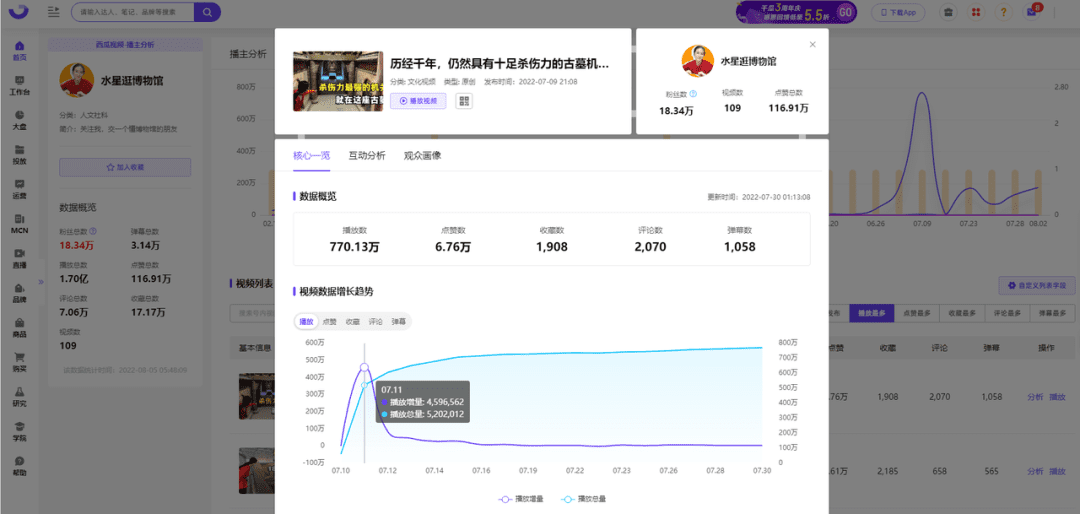Viewport: 1080px width, 514px height.
Task: Go to 首页 in the left sidebar
Action: [19, 51]
